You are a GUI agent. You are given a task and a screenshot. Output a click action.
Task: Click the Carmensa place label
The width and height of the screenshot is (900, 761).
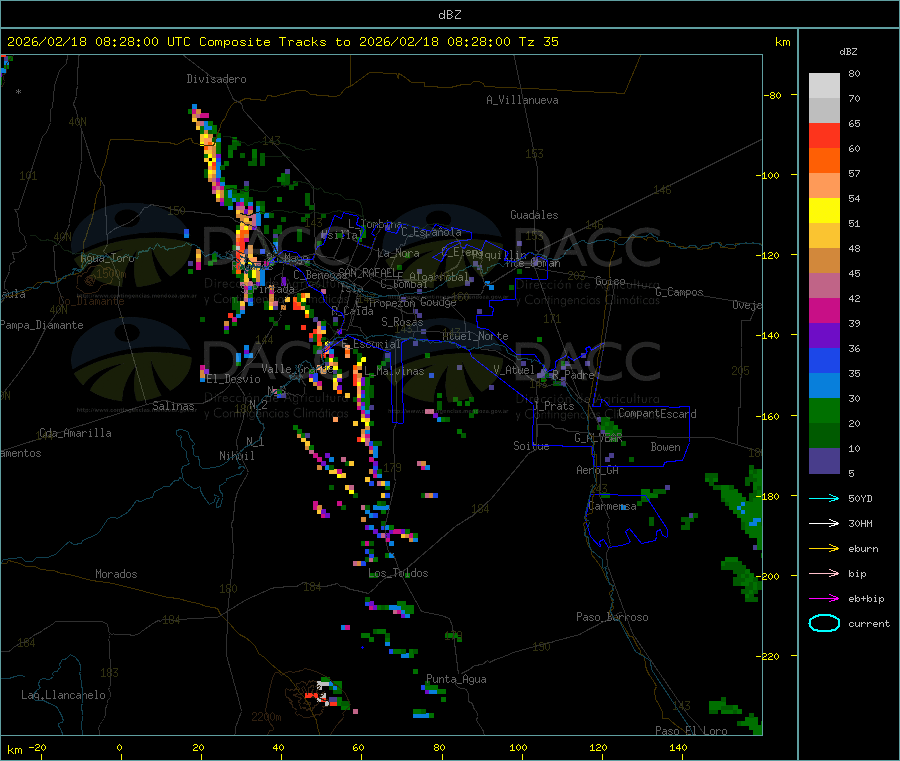(612, 506)
